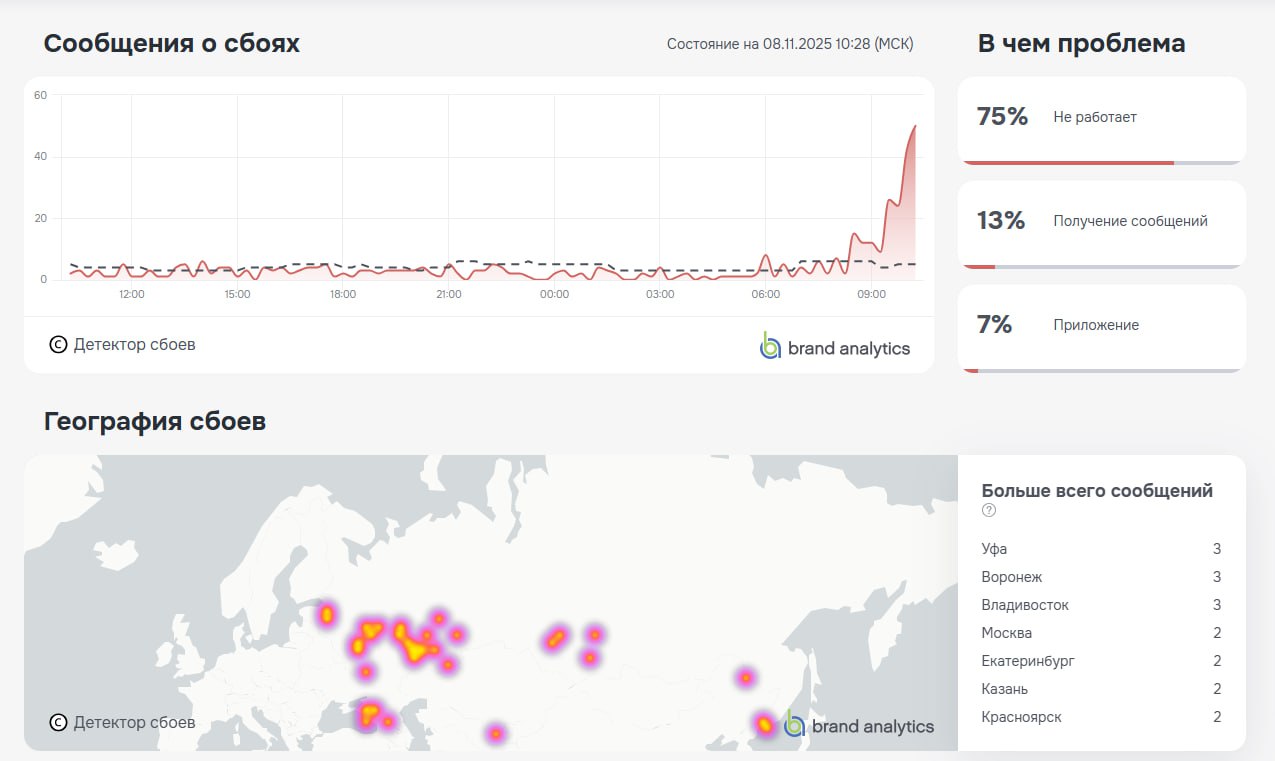Click the help question mark icon
The width and height of the screenshot is (1275, 761).
[x=989, y=510]
